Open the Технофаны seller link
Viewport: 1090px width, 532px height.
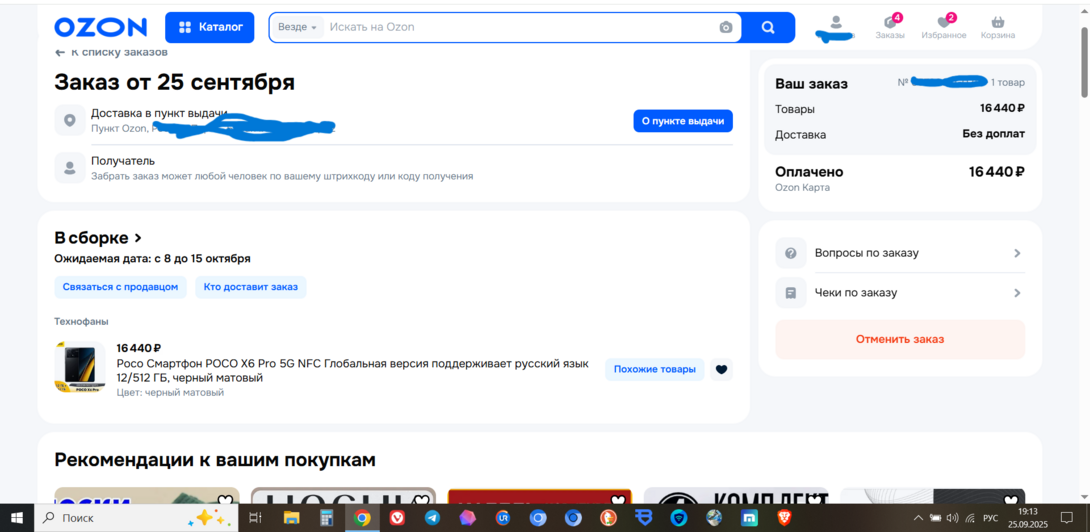point(81,321)
